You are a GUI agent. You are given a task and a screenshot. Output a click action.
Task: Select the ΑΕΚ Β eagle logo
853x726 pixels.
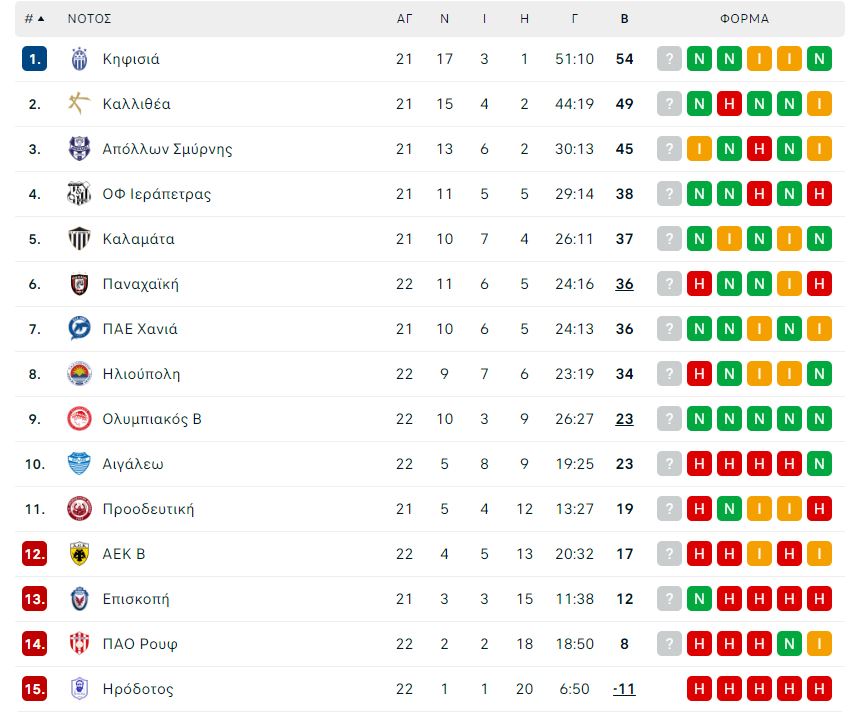(79, 554)
